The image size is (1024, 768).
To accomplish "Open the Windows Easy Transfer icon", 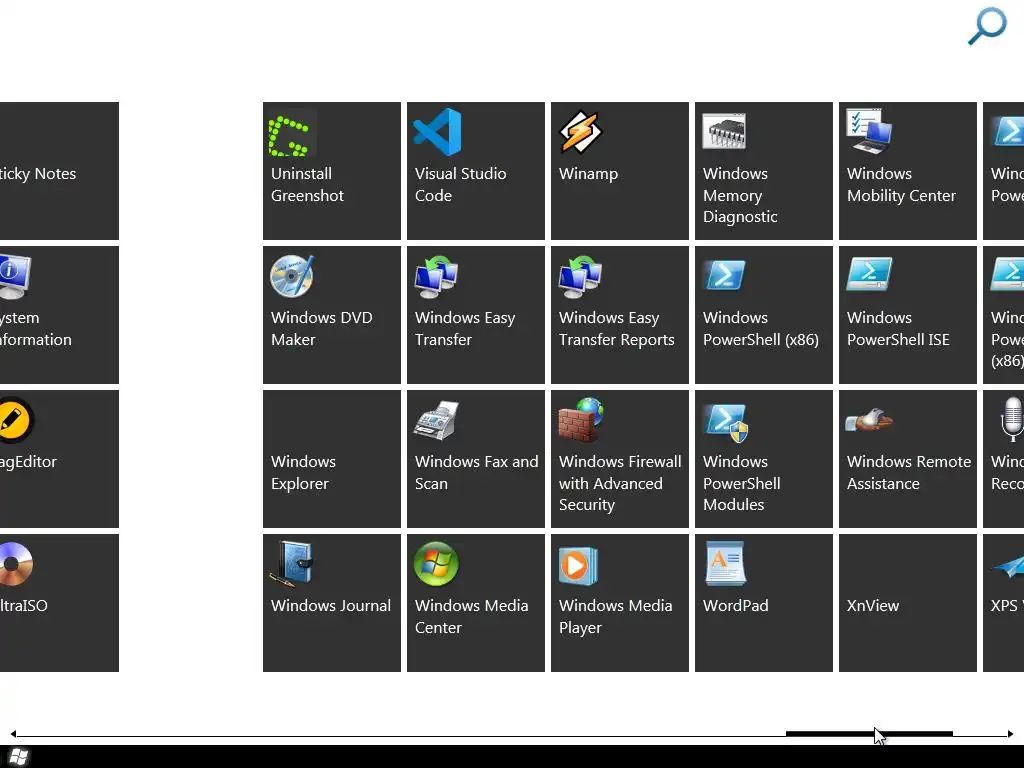I will [436, 276].
